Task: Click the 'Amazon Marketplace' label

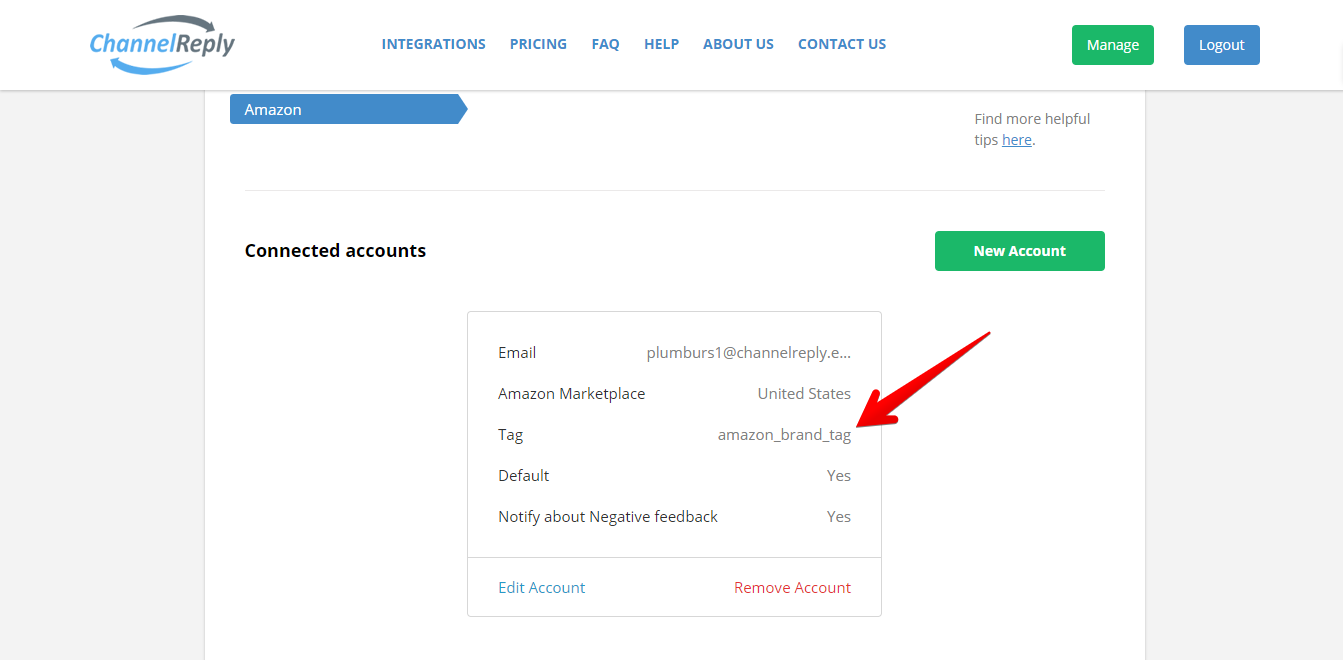Action: pyautogui.click(x=572, y=394)
